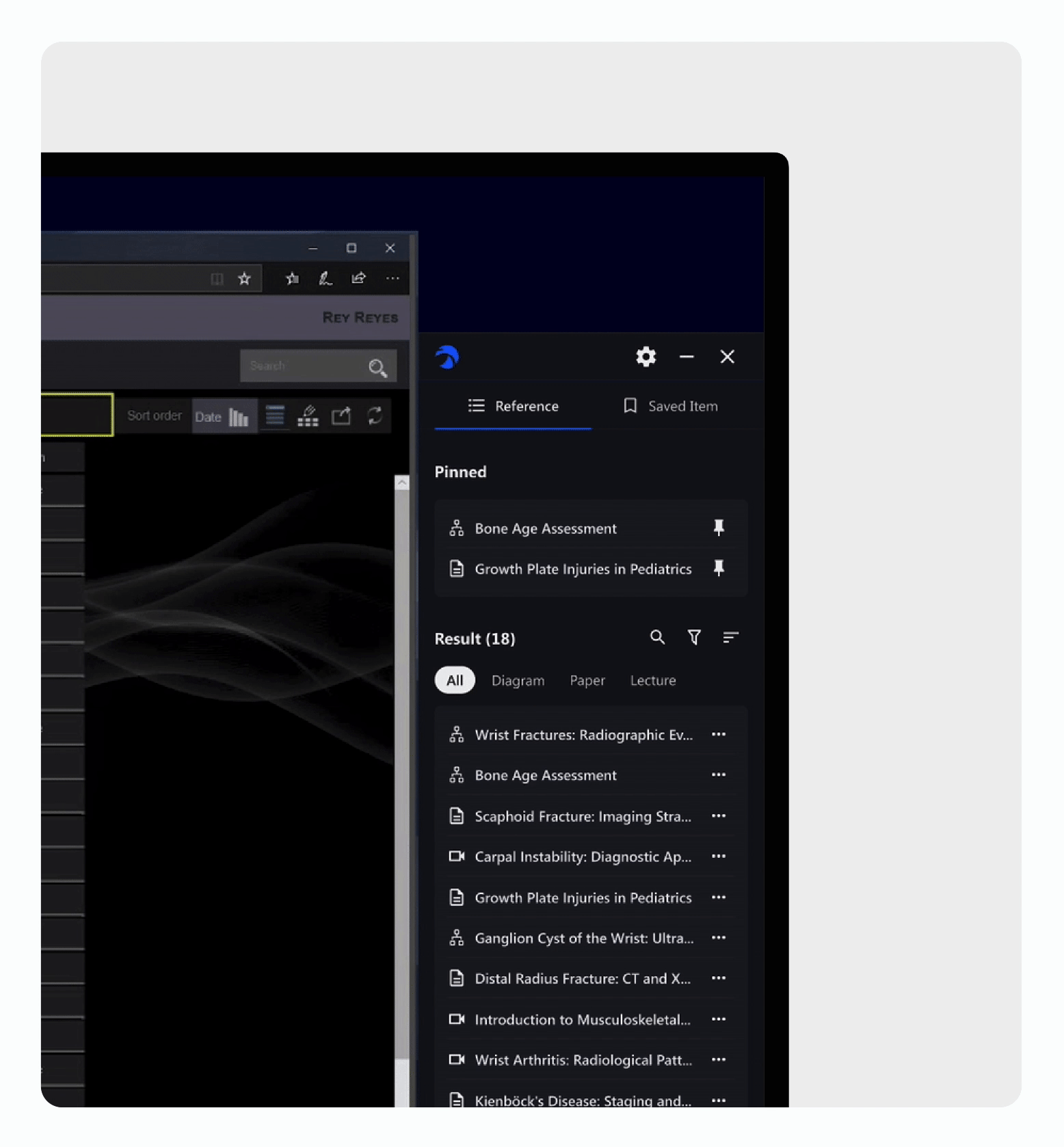Close the reference panel
1064x1147 pixels.
click(x=728, y=357)
